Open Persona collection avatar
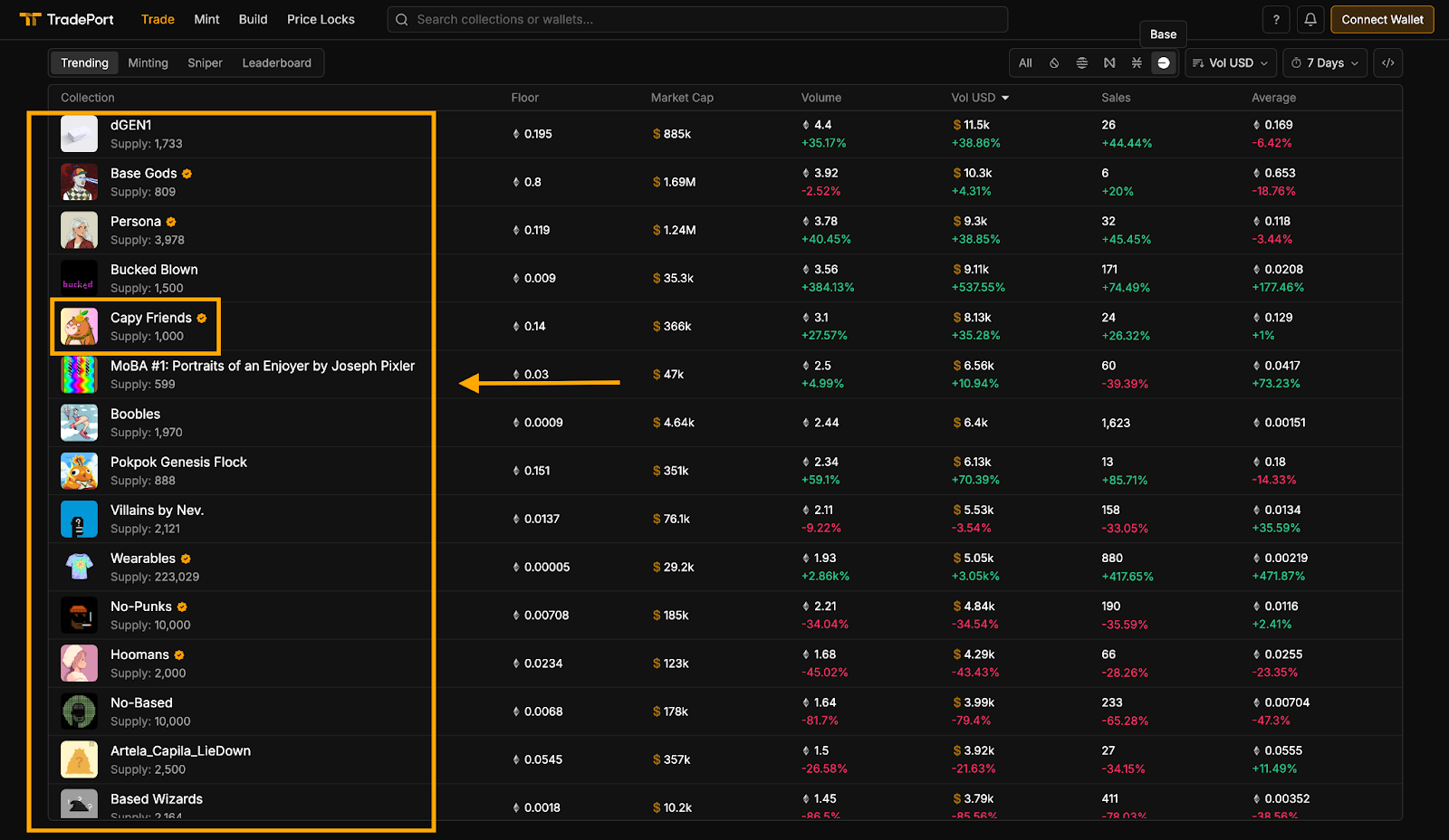 point(79,230)
